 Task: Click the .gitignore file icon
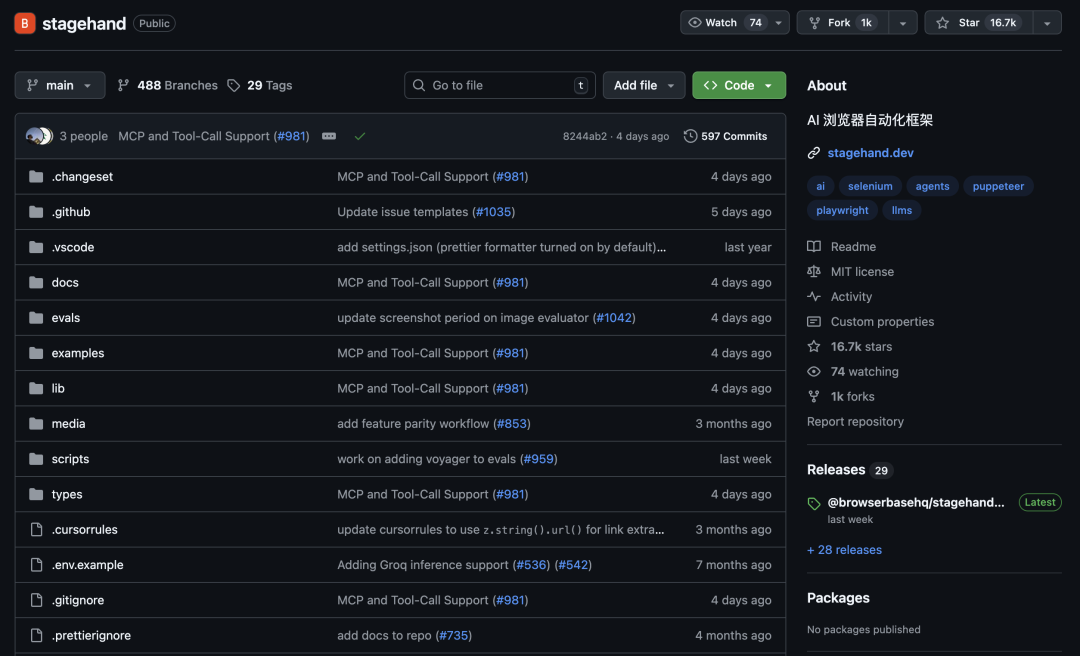[x=37, y=600]
